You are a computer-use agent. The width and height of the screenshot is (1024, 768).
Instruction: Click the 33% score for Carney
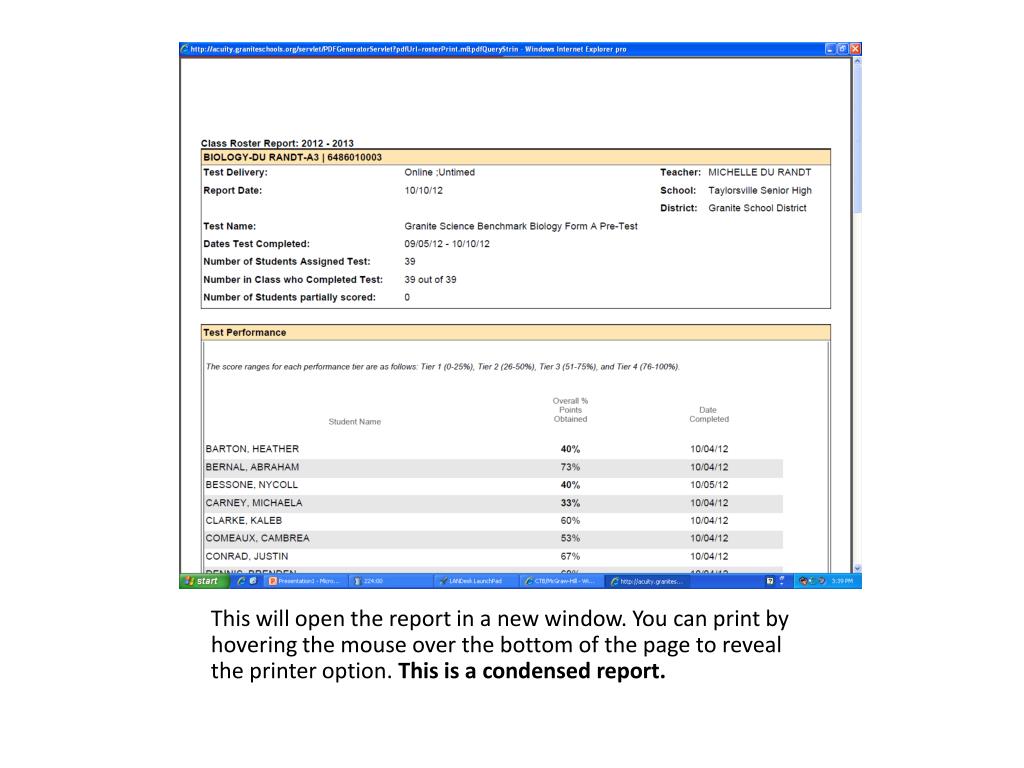pyautogui.click(x=570, y=503)
